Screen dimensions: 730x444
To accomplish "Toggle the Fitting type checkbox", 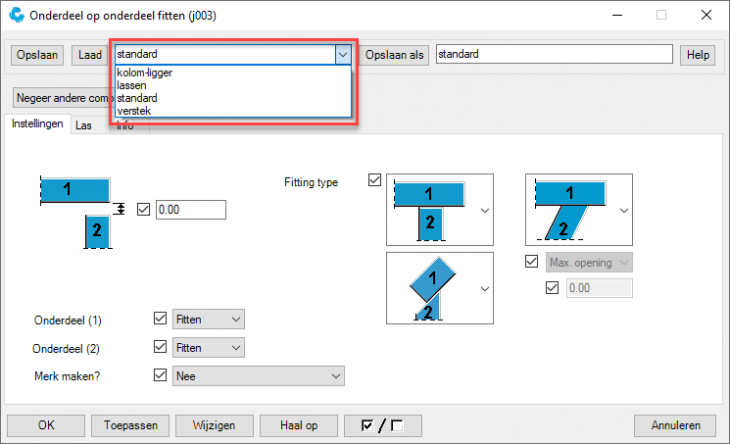I will pos(375,181).
